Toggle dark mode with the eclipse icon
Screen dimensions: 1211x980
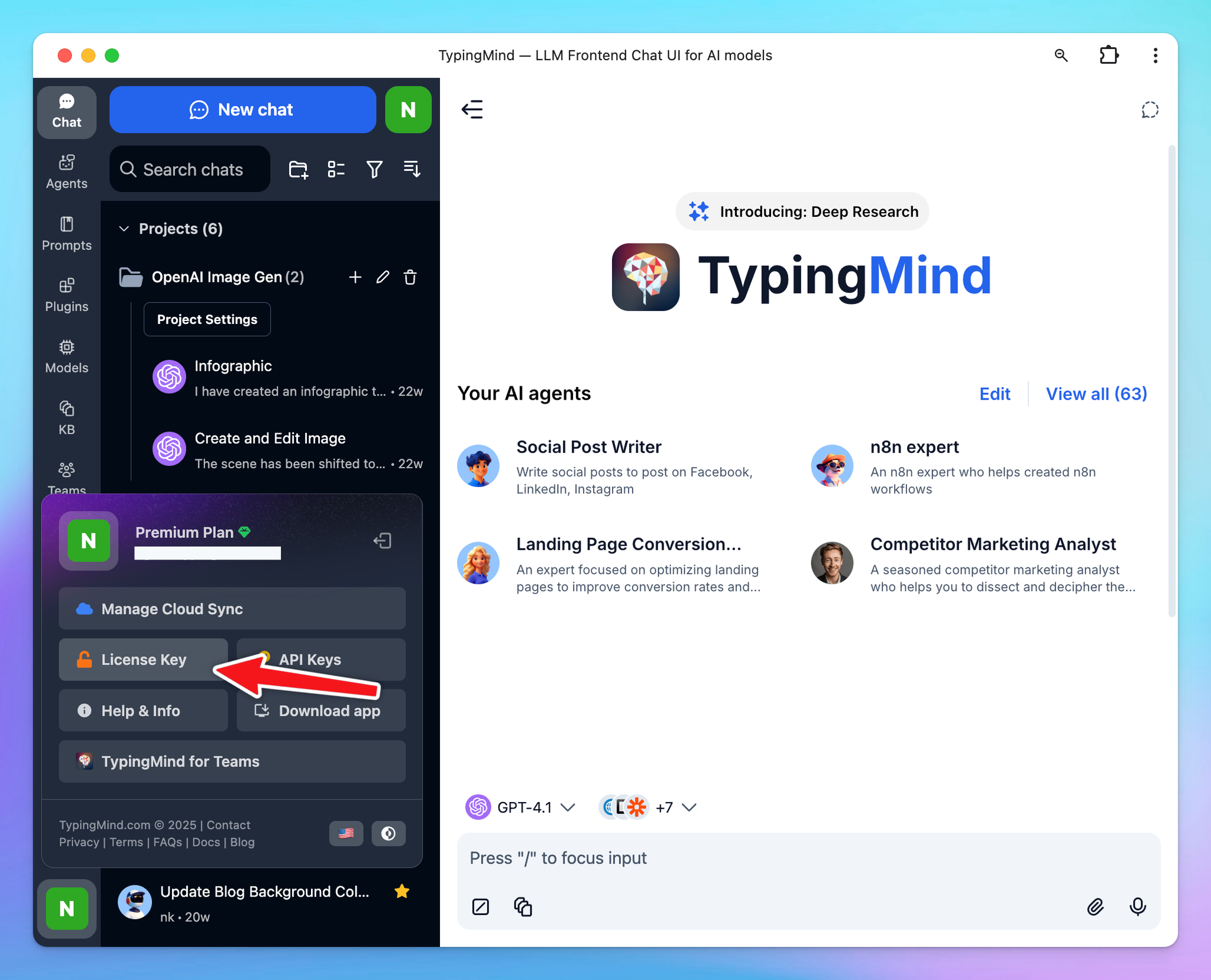388,833
